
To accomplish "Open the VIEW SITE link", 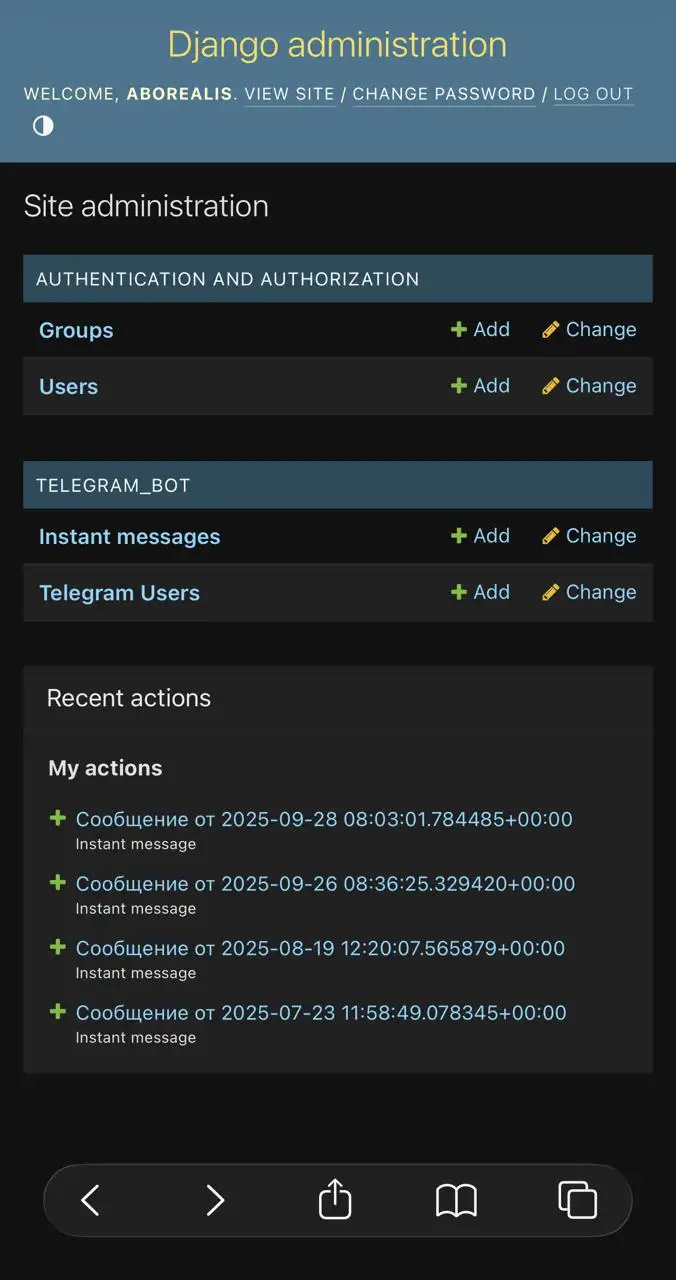I will pos(289,94).
